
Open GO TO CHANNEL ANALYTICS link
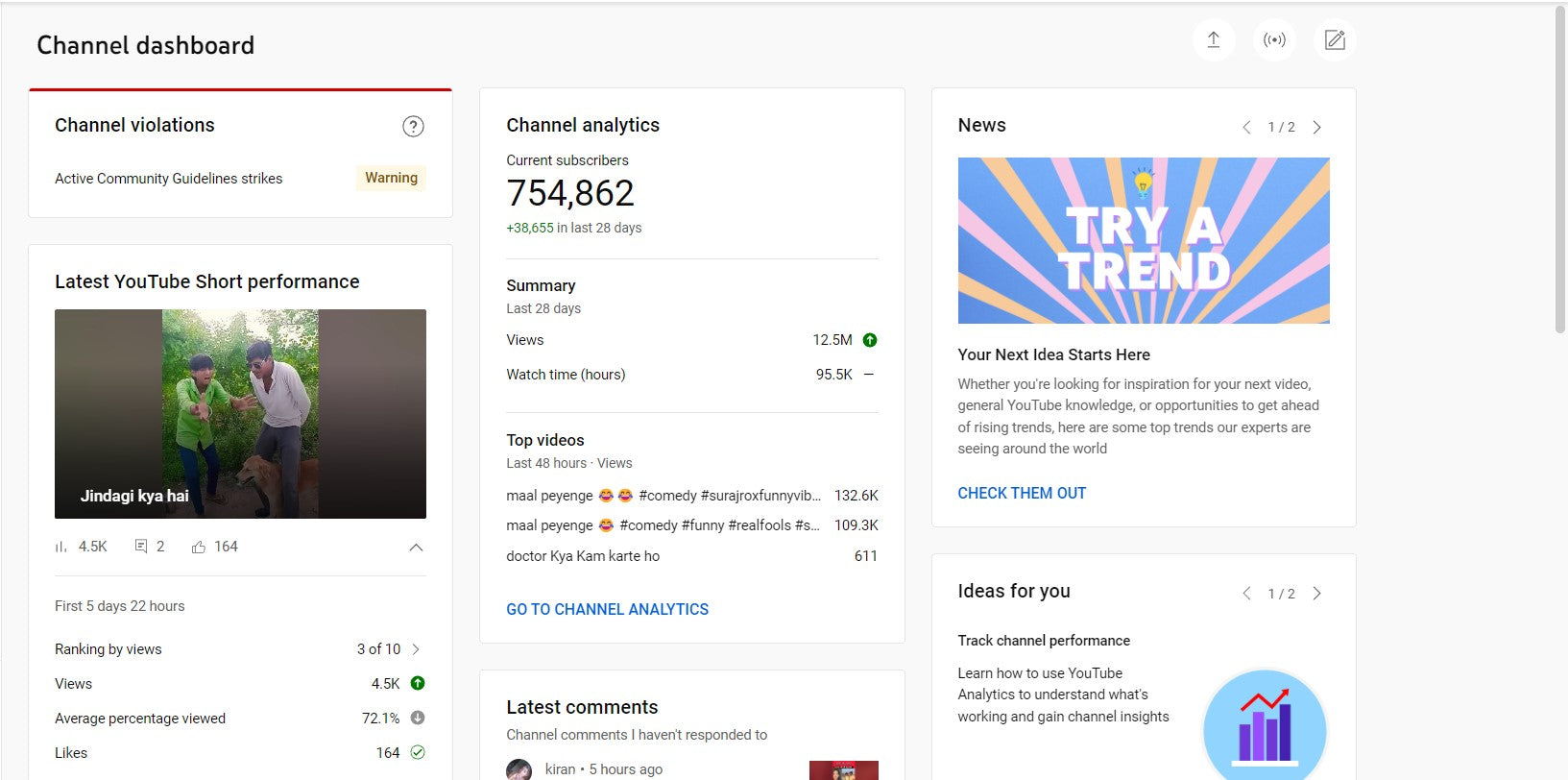607,609
